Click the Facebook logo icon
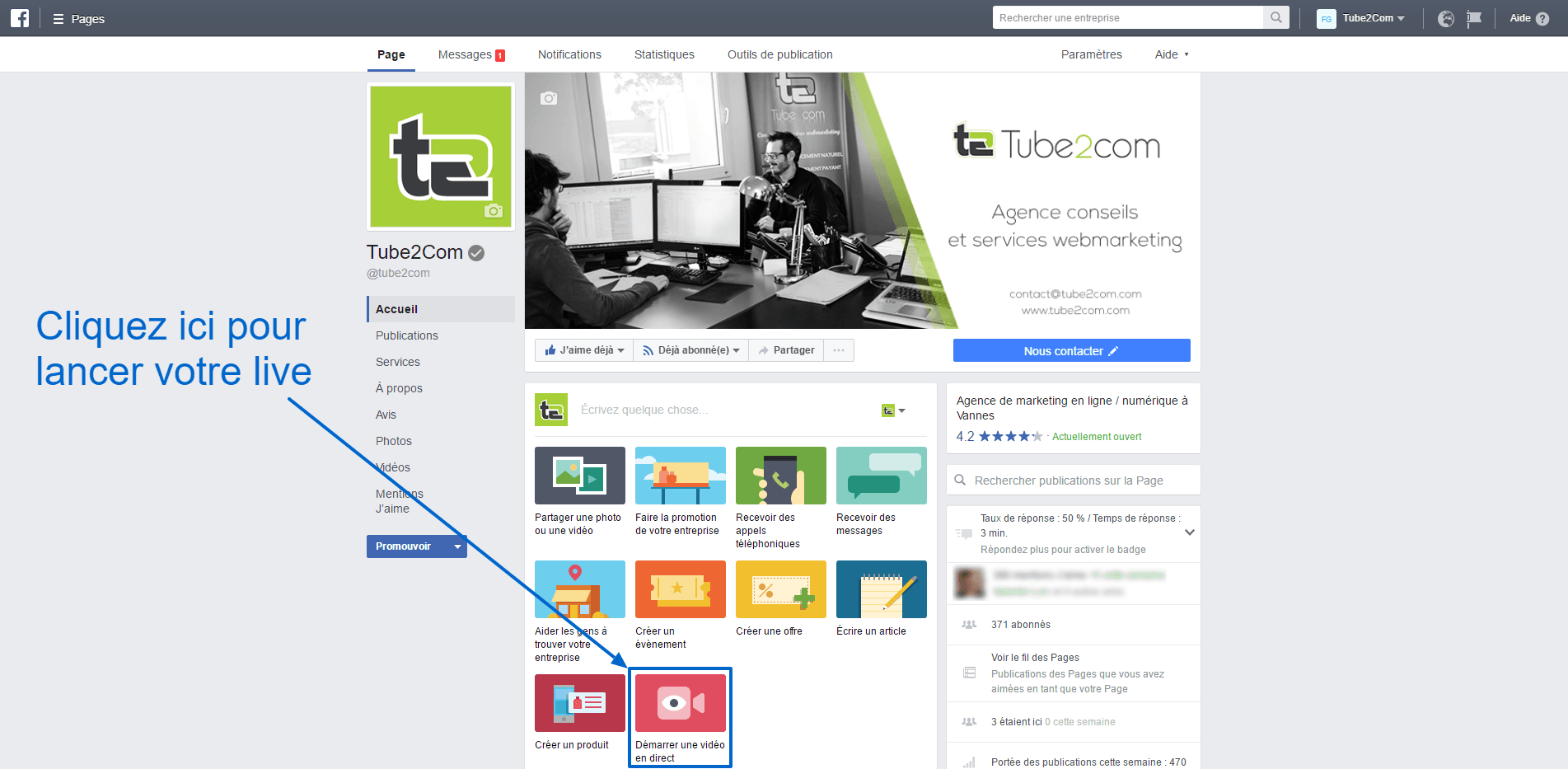The width and height of the screenshot is (1568, 769). [x=20, y=18]
